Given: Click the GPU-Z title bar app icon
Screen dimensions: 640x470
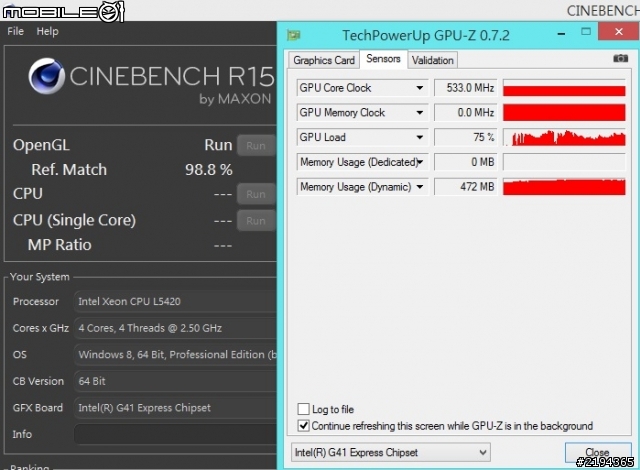Looking at the screenshot, I should pyautogui.click(x=293, y=35).
